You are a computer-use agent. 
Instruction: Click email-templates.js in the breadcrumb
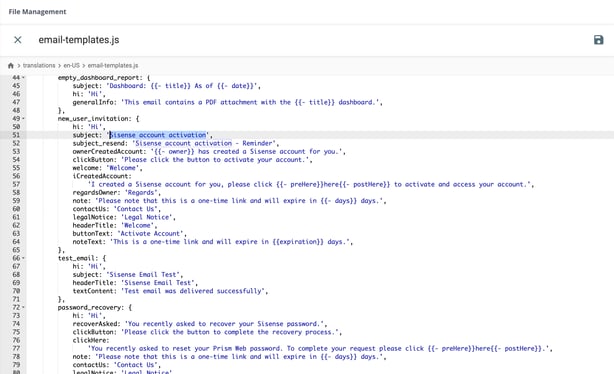(x=113, y=65)
